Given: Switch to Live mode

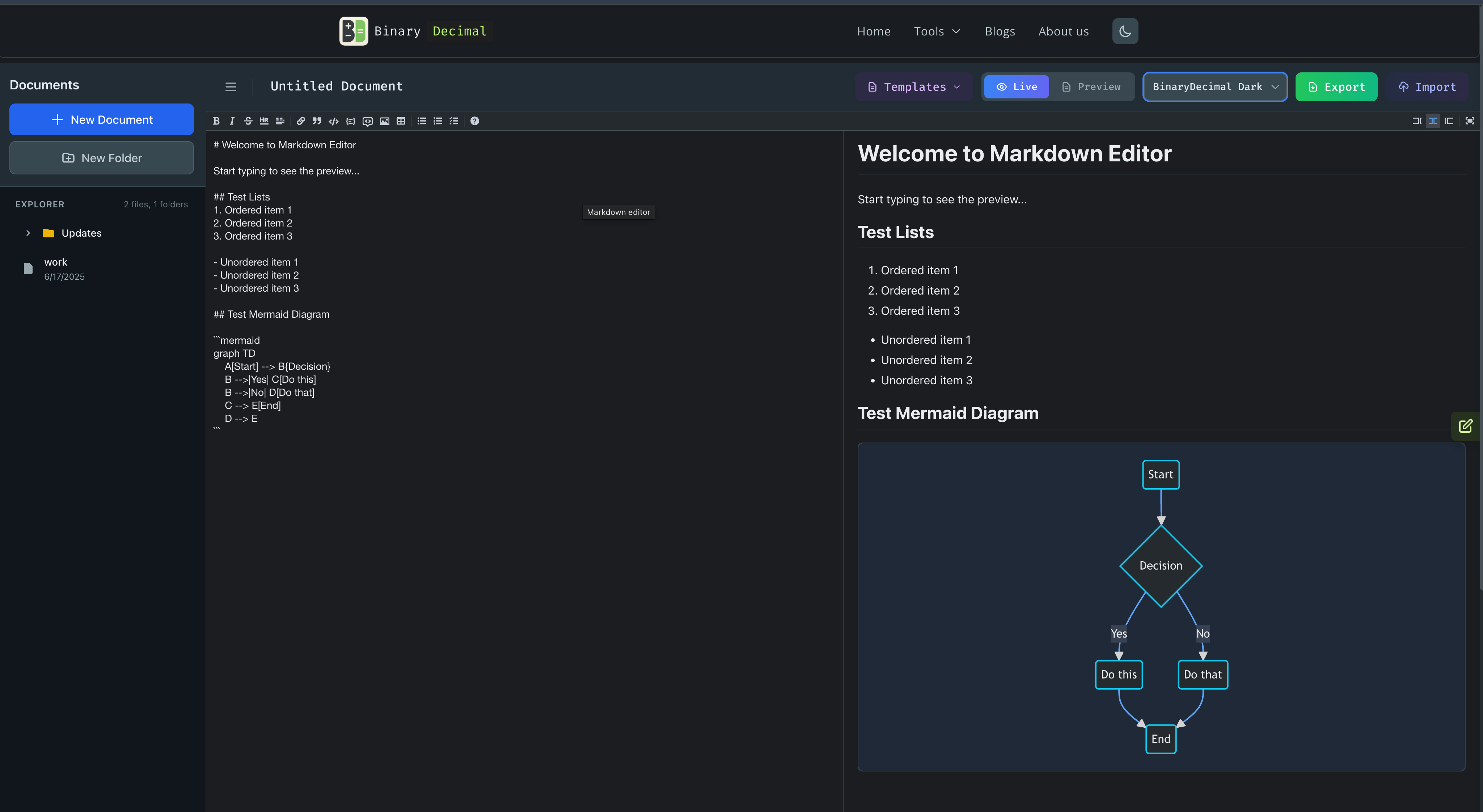Looking at the screenshot, I should tap(1016, 87).
